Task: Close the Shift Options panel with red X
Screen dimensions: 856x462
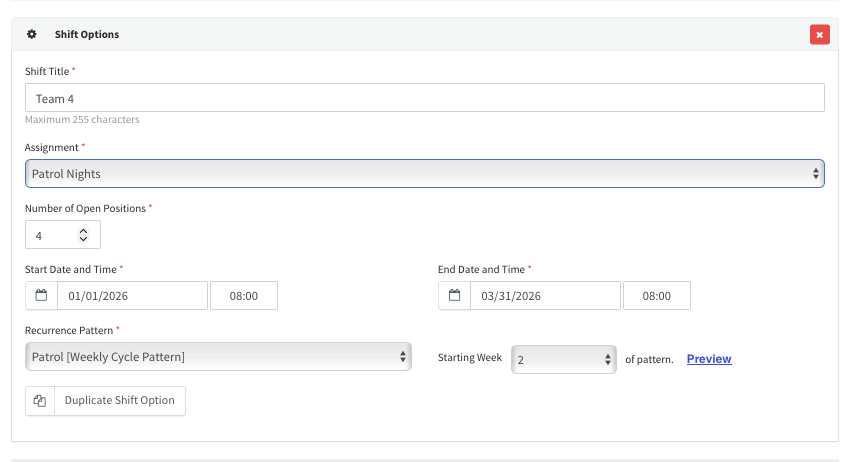Action: coord(819,34)
